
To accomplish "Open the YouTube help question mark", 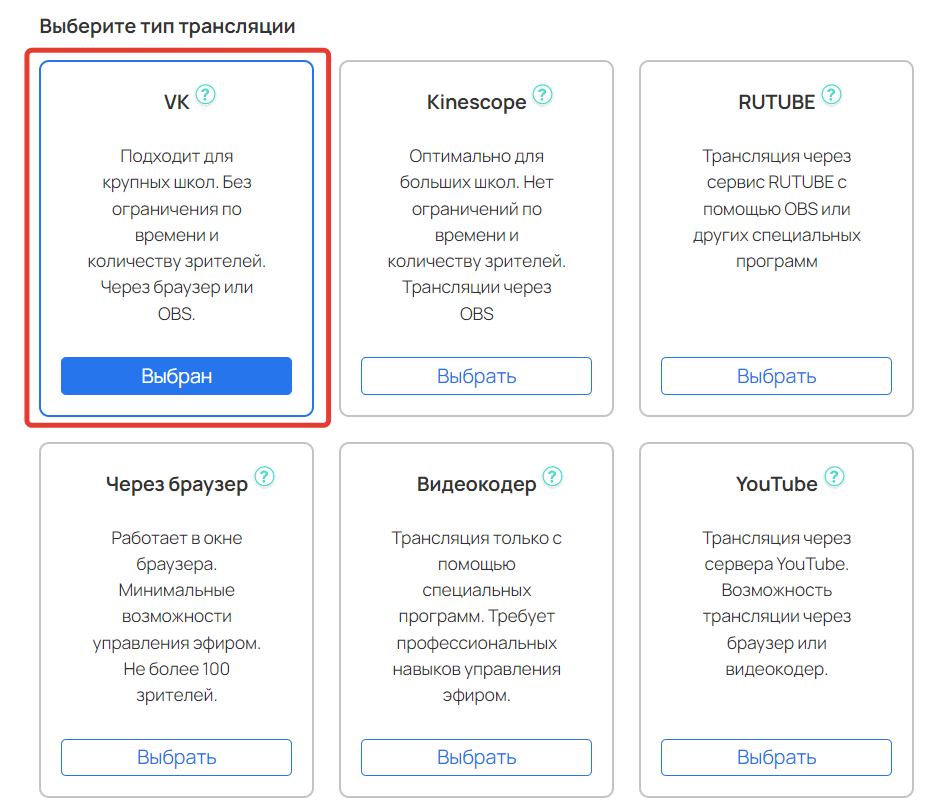I will pos(834,477).
